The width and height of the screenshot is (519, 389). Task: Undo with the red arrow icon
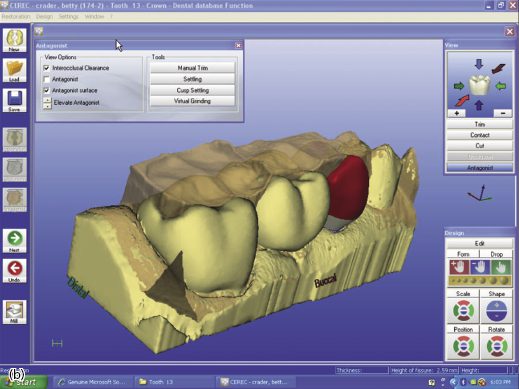[14, 270]
